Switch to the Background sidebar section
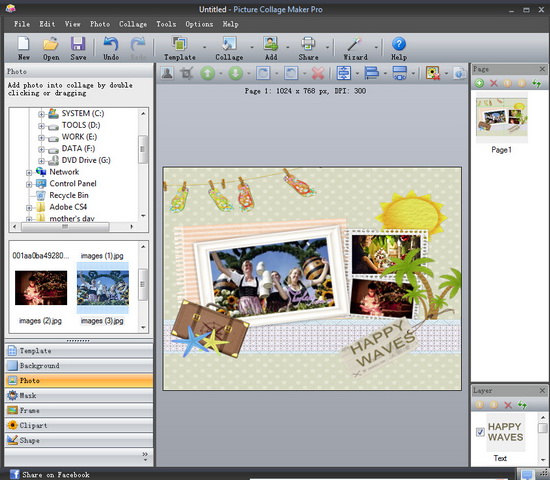The image size is (550, 480). click(79, 366)
